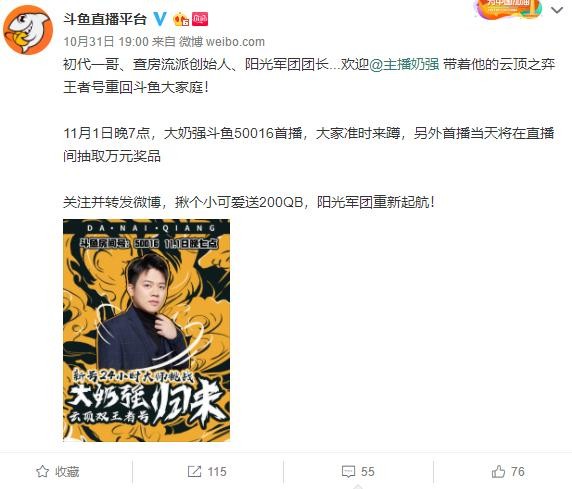Open the 斗鱼直播平台 username link

tap(105, 19)
